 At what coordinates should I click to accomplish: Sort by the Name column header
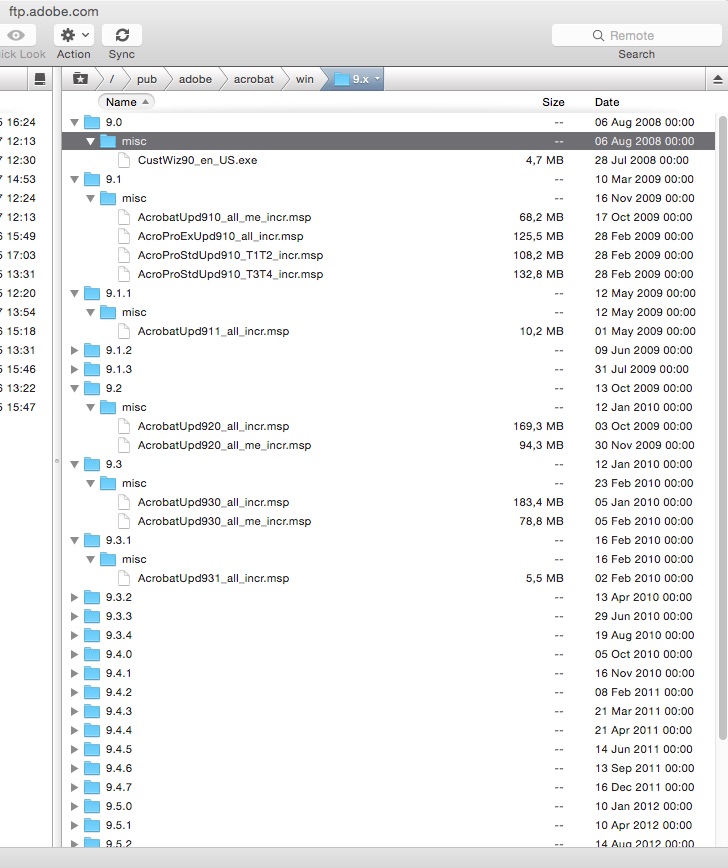coord(126,102)
